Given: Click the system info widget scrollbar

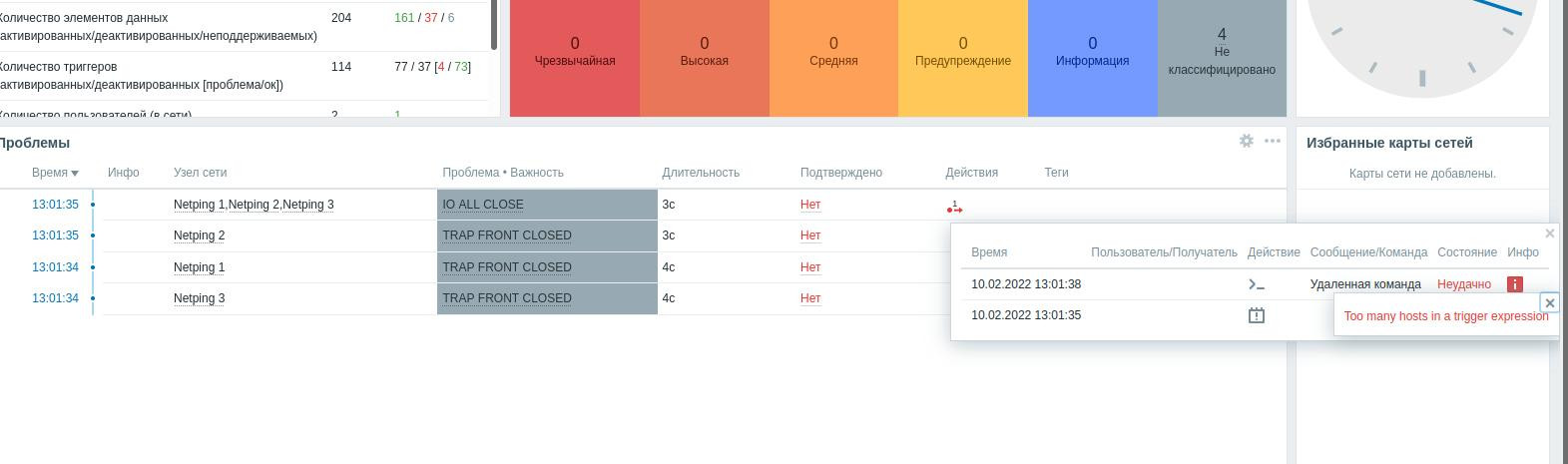Looking at the screenshot, I should click(494, 25).
